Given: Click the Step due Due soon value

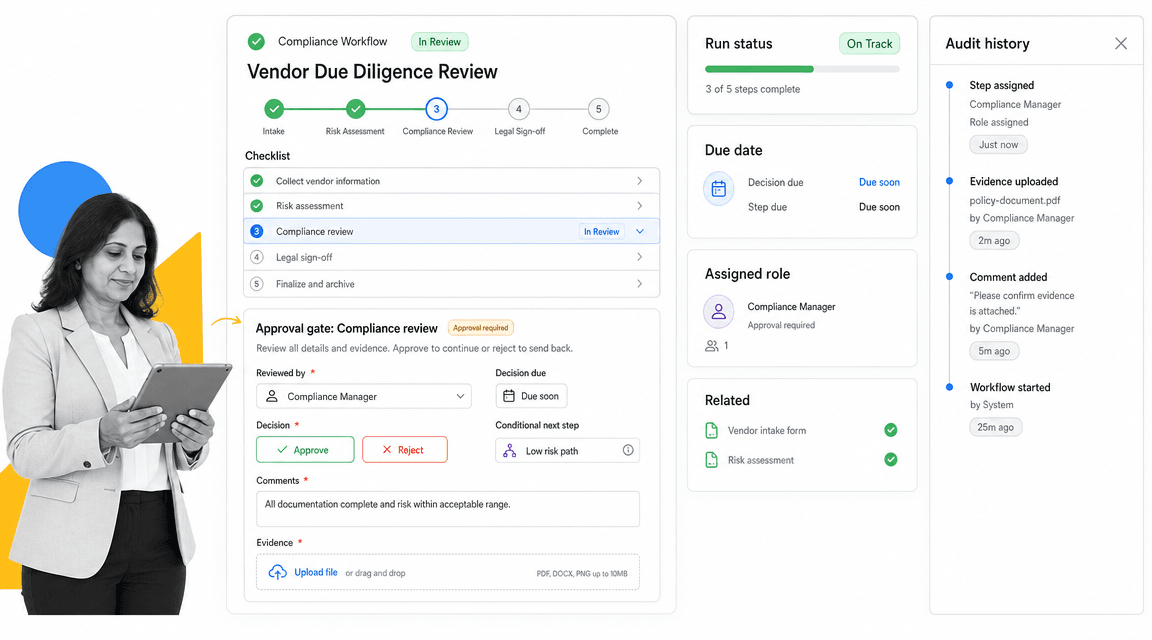Looking at the screenshot, I should pos(879,207).
